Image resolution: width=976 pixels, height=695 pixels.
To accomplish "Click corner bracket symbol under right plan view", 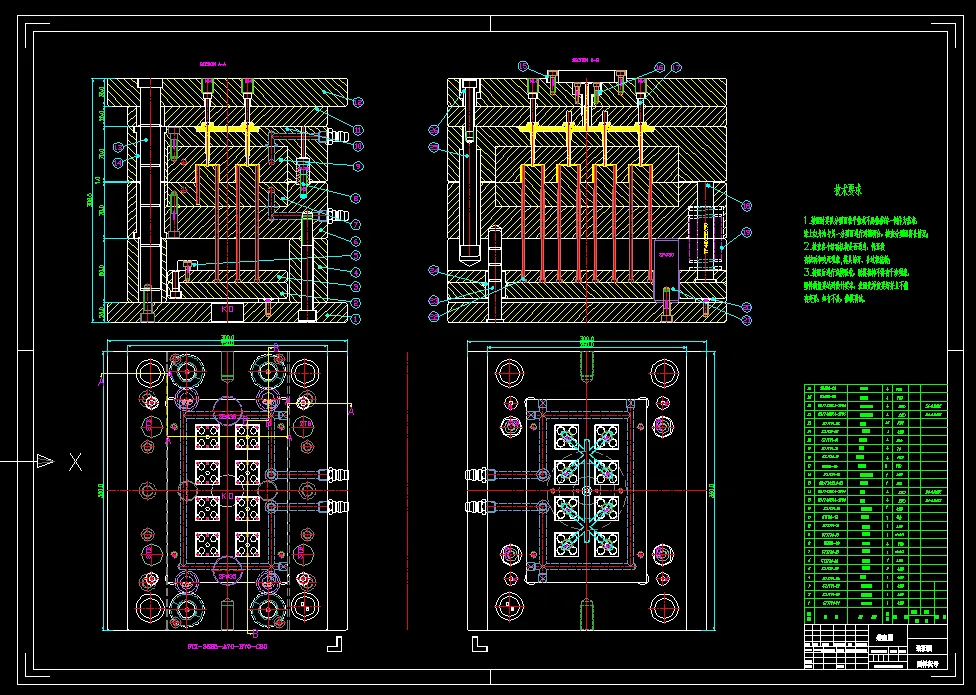I will pos(479,643).
